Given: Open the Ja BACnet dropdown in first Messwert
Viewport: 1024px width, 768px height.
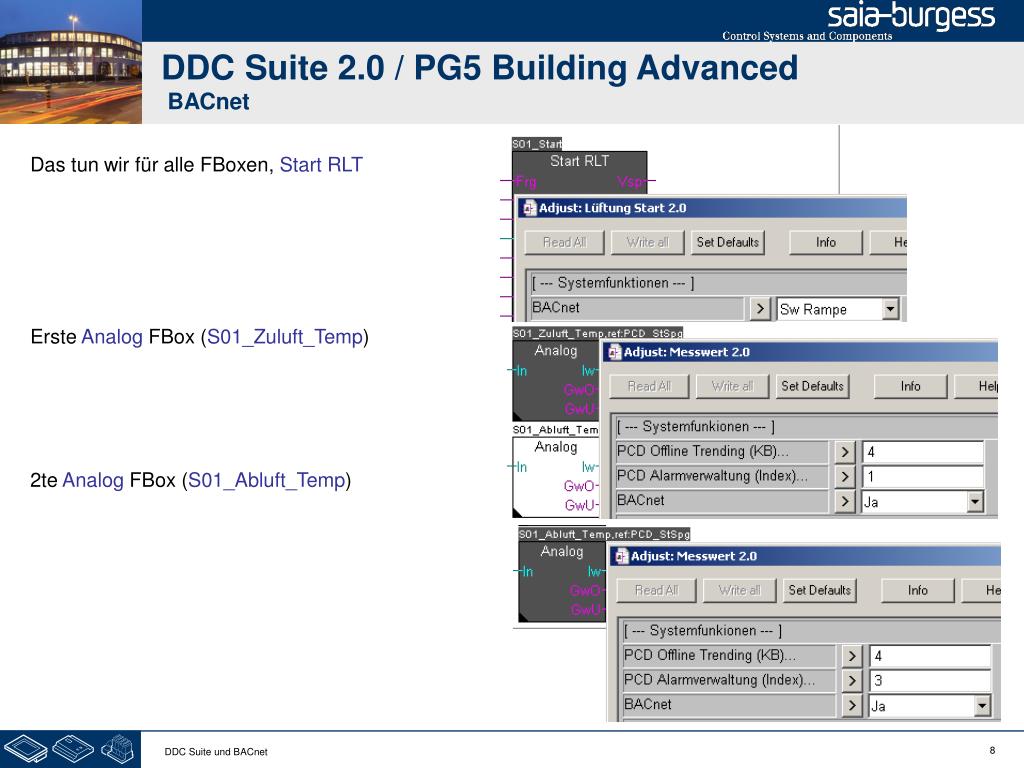Looking at the screenshot, I should tap(975, 502).
